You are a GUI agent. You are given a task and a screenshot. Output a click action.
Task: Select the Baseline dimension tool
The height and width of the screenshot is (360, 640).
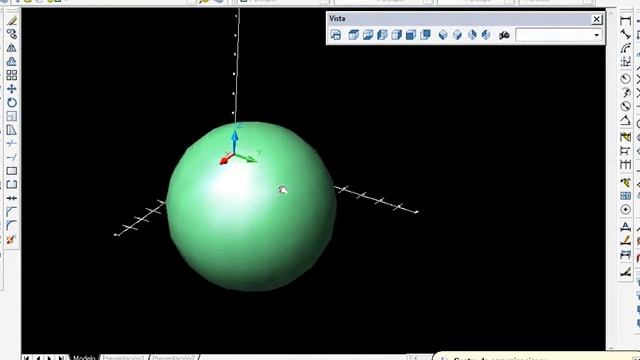tap(625, 151)
